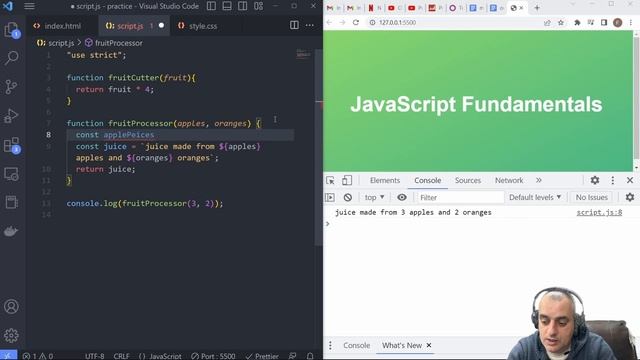Toggle the secondary sidebar layout icon
Image resolution: width=640 pixels, height=360 pixels.
242,6
